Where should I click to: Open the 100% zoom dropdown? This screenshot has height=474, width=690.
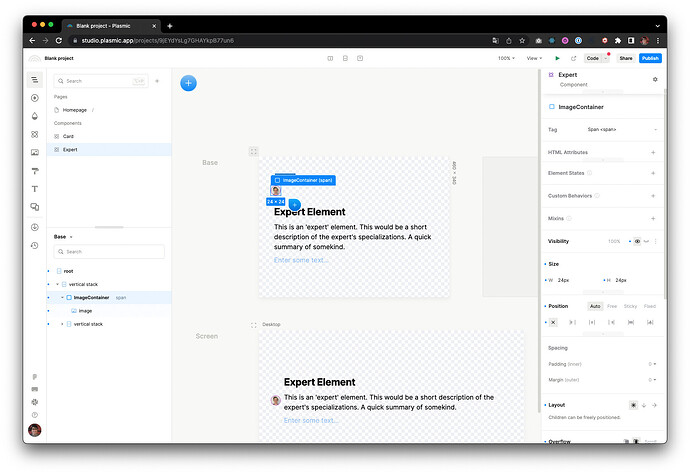coord(507,58)
